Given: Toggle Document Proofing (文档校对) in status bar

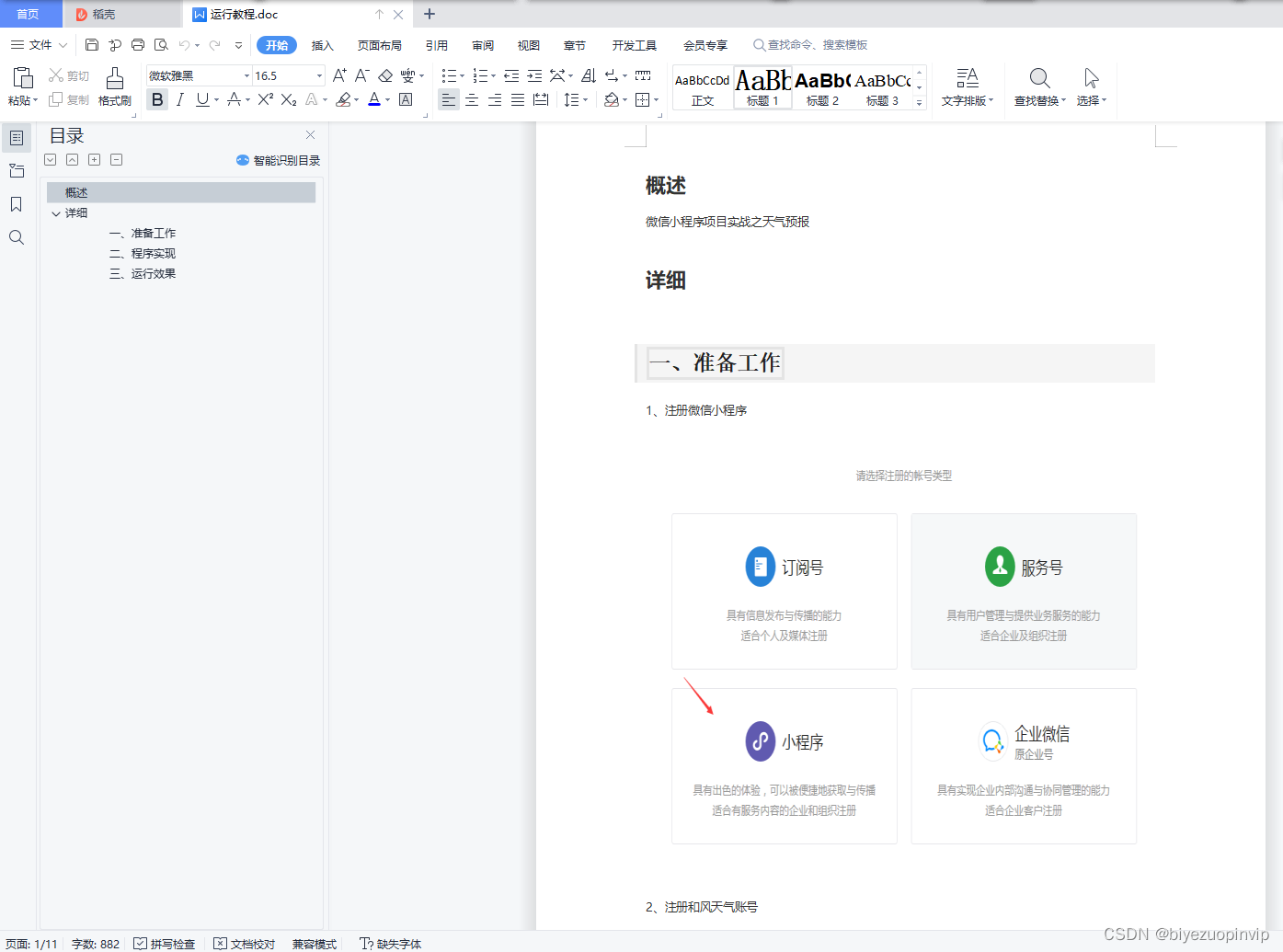Looking at the screenshot, I should tap(245, 944).
